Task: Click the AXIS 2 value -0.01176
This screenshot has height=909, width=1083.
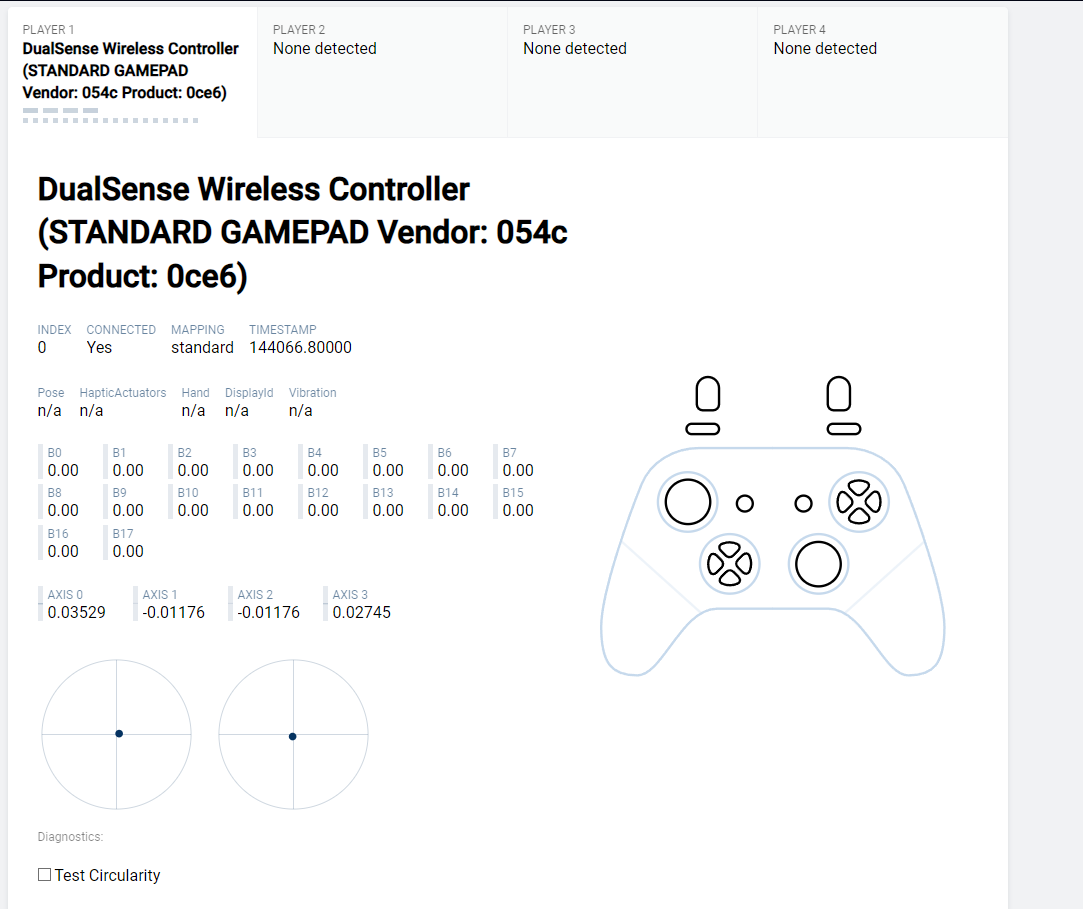Action: click(268, 613)
